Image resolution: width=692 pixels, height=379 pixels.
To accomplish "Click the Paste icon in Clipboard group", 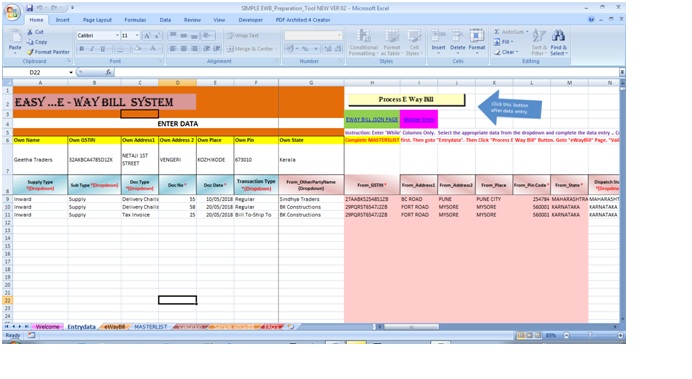I will [15, 41].
